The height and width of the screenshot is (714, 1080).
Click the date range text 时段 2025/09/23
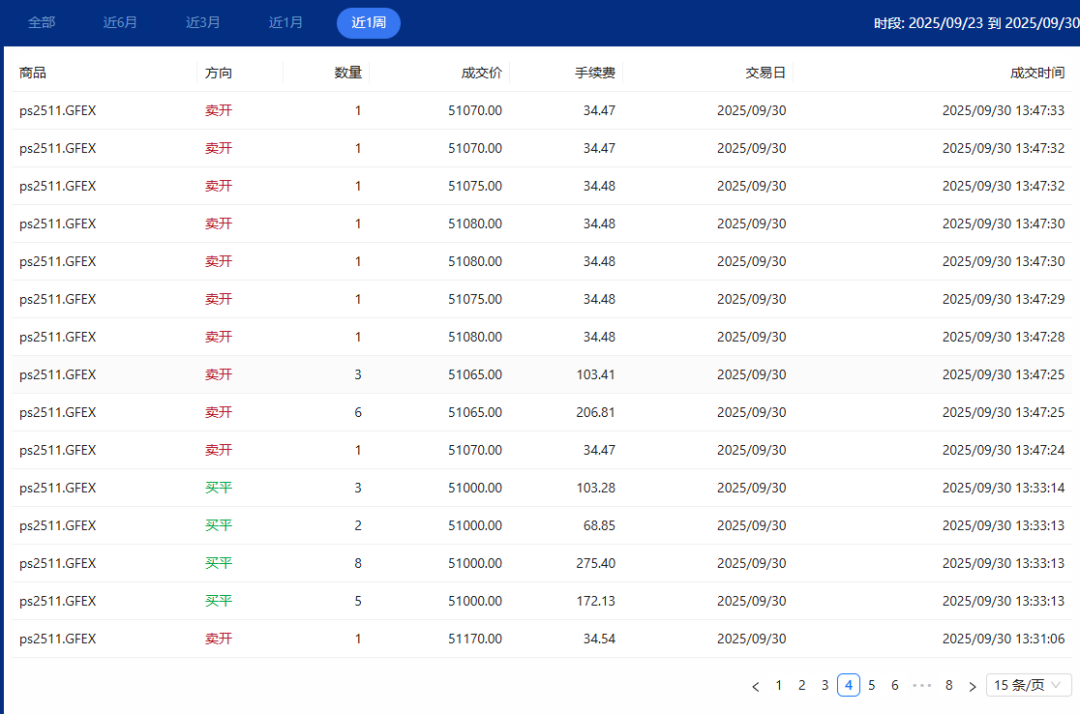coord(977,23)
